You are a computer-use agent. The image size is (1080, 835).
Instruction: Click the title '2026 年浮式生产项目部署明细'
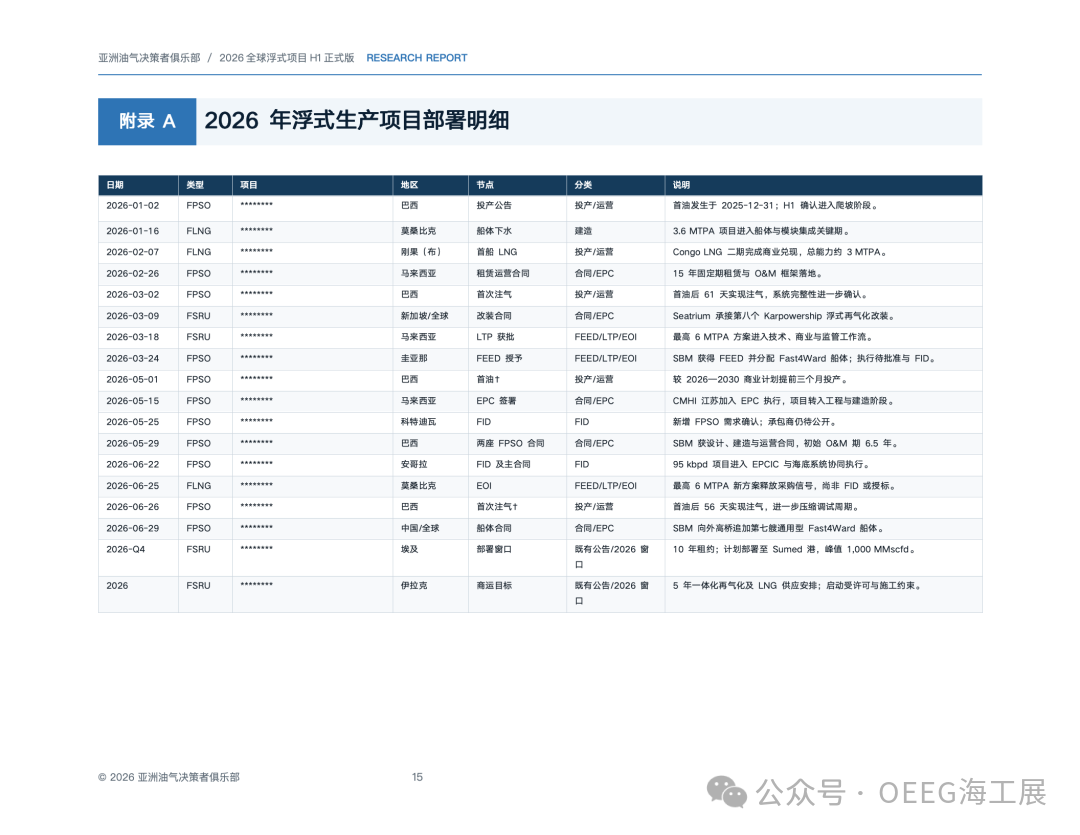[x=357, y=121]
